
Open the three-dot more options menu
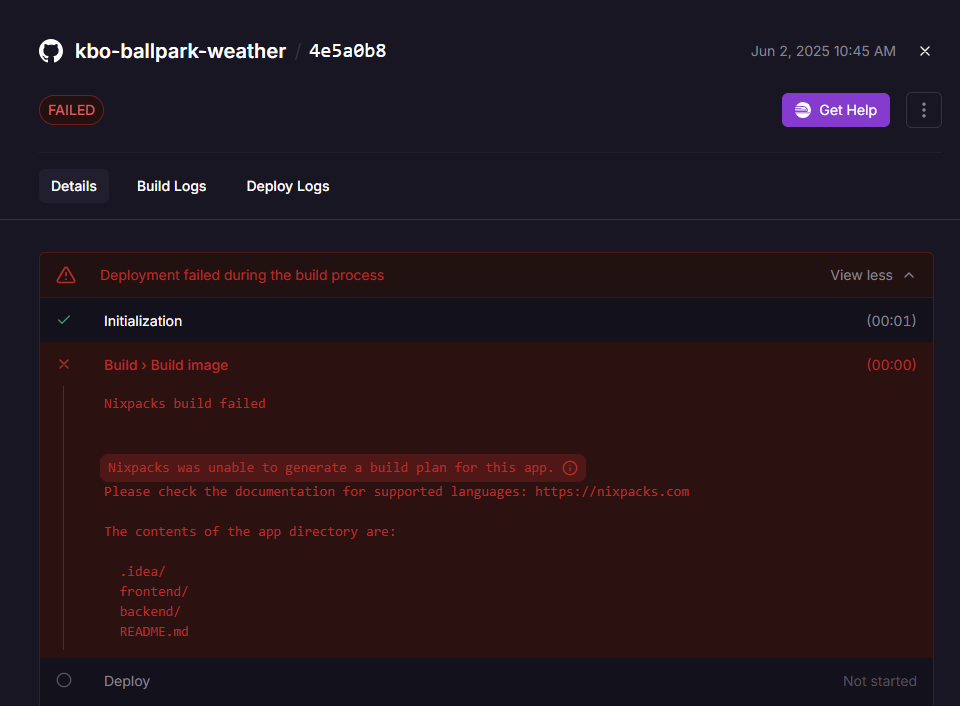[x=923, y=110]
